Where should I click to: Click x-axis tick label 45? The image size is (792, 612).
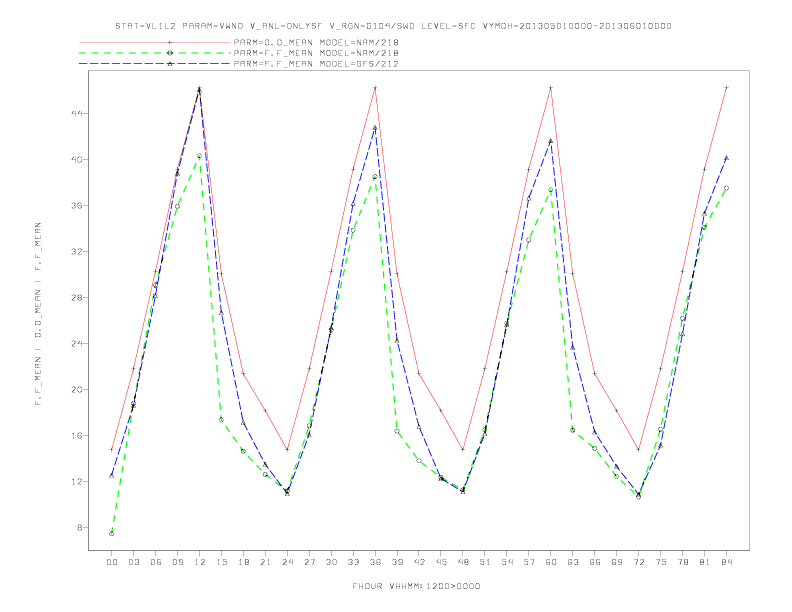441,562
